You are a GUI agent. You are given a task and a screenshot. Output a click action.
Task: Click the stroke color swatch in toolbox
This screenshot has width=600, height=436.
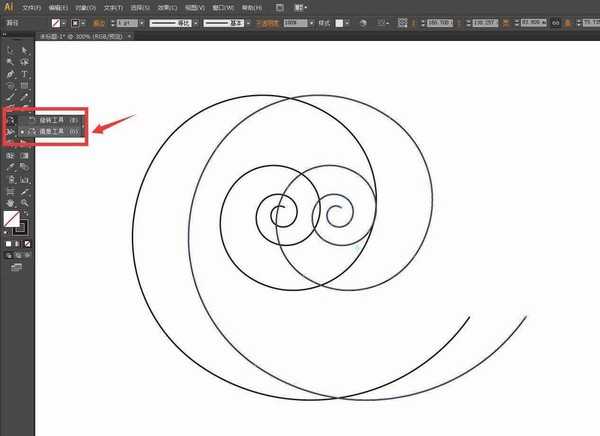point(21,228)
